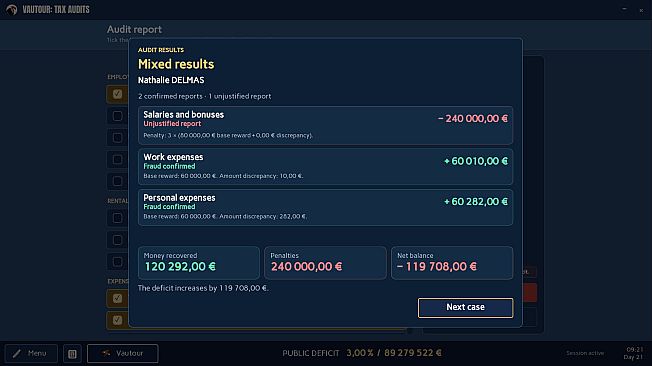Viewport: 652px width, 366px height.
Task: Select the Personal expenses result row
Action: 325,207
